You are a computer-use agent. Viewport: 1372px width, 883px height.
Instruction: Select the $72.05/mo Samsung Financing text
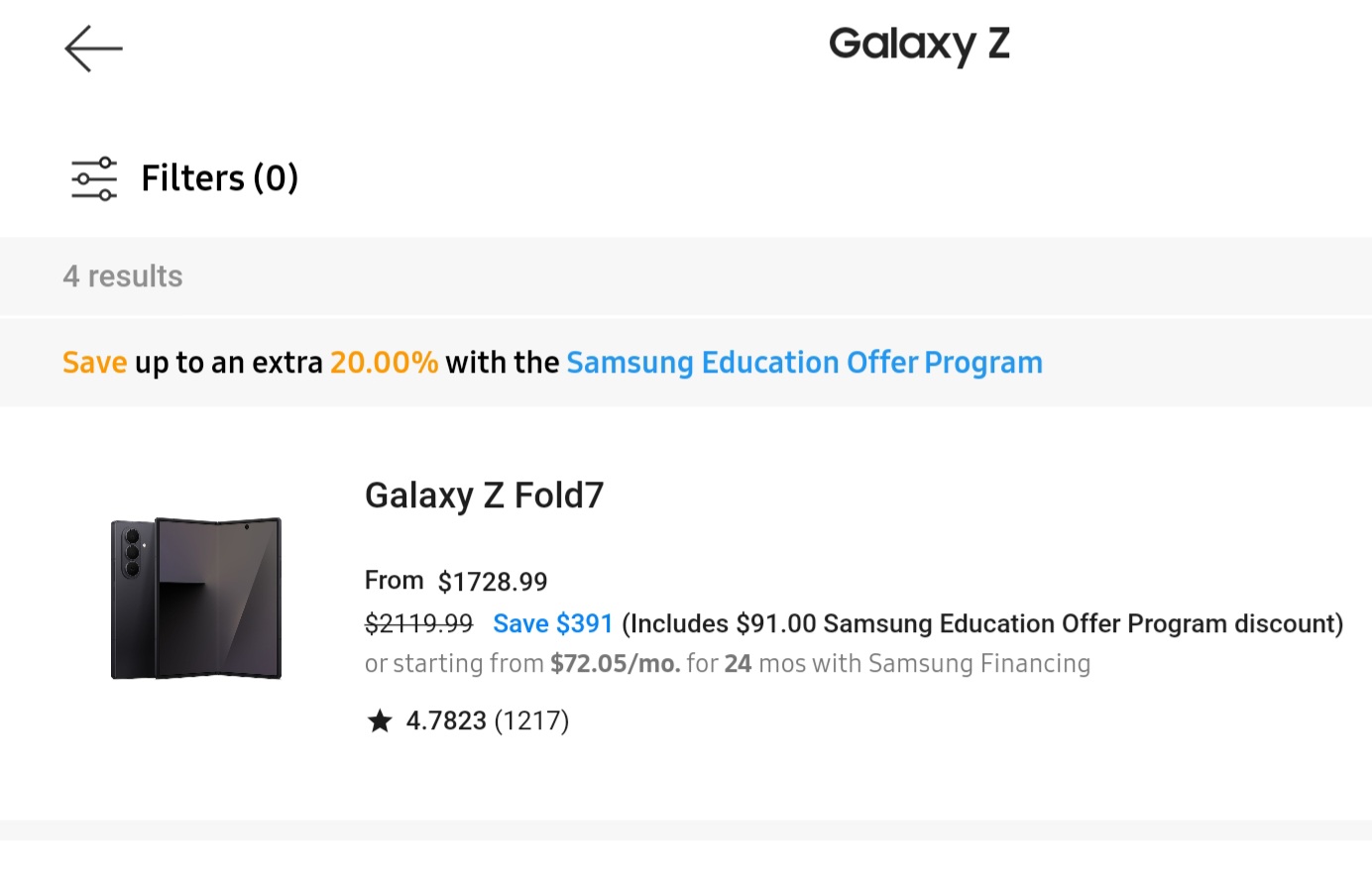click(615, 663)
